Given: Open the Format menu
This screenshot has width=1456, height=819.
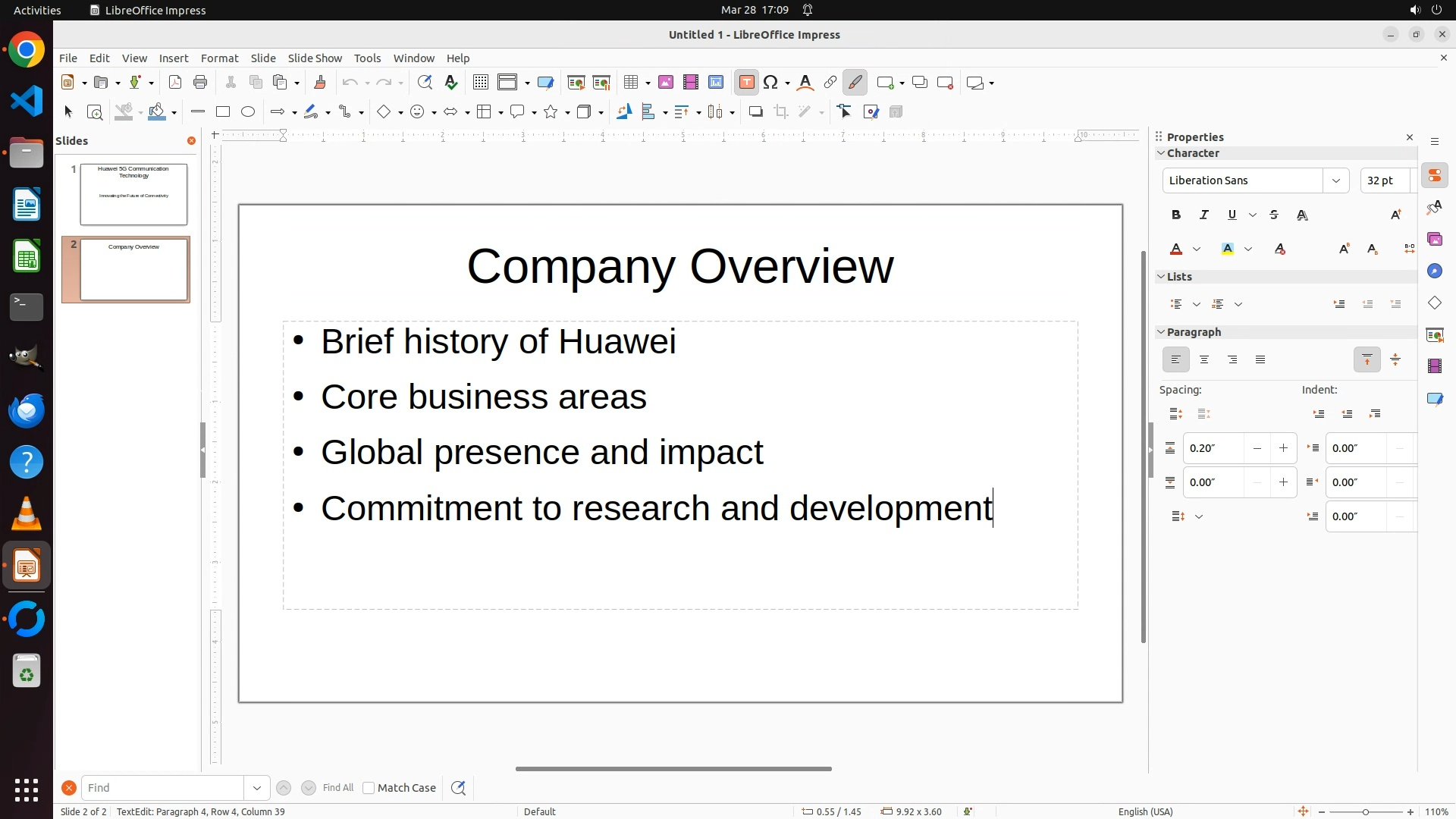Looking at the screenshot, I should 219,58.
